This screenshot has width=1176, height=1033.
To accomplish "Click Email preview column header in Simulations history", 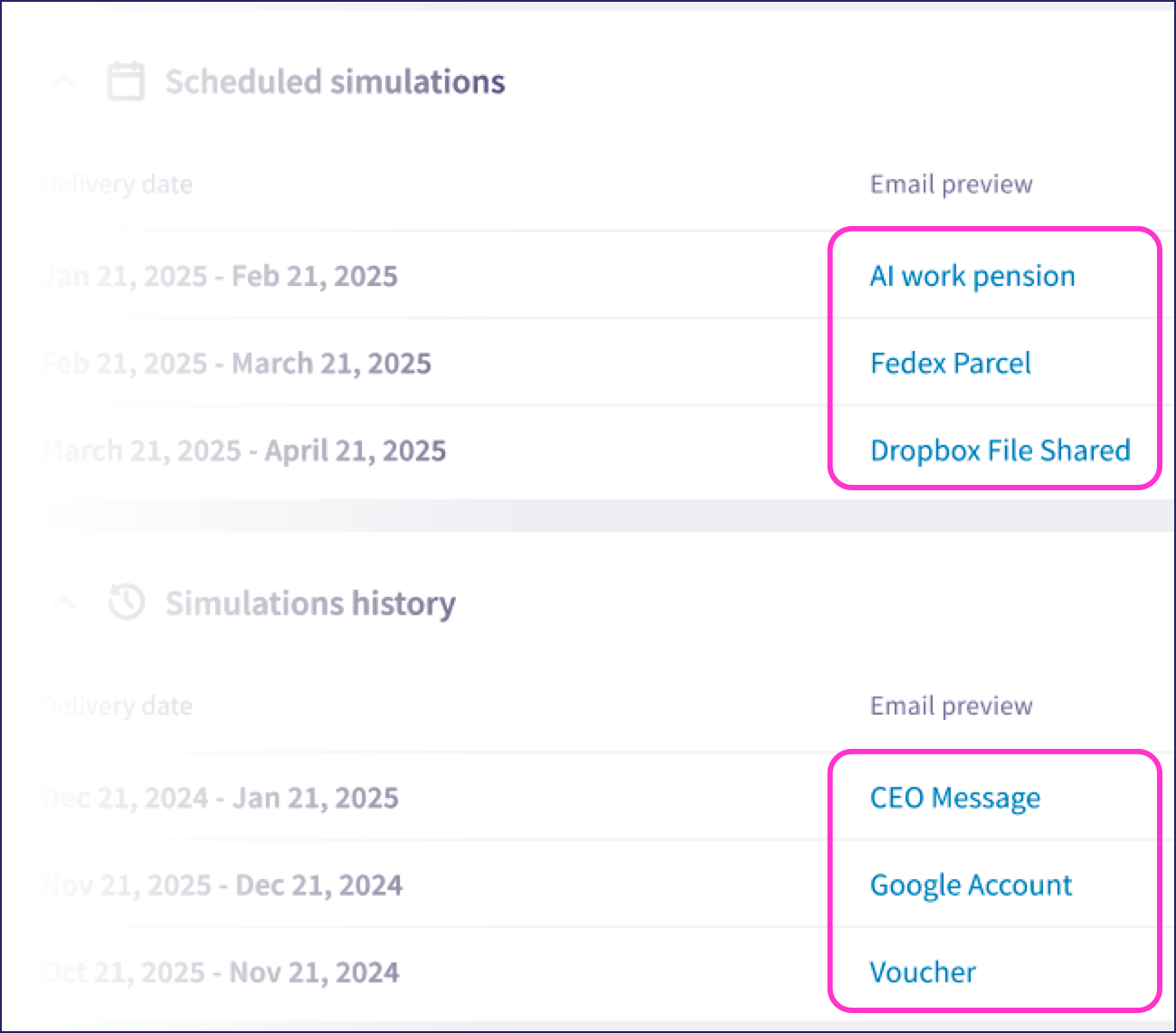I will [x=951, y=706].
